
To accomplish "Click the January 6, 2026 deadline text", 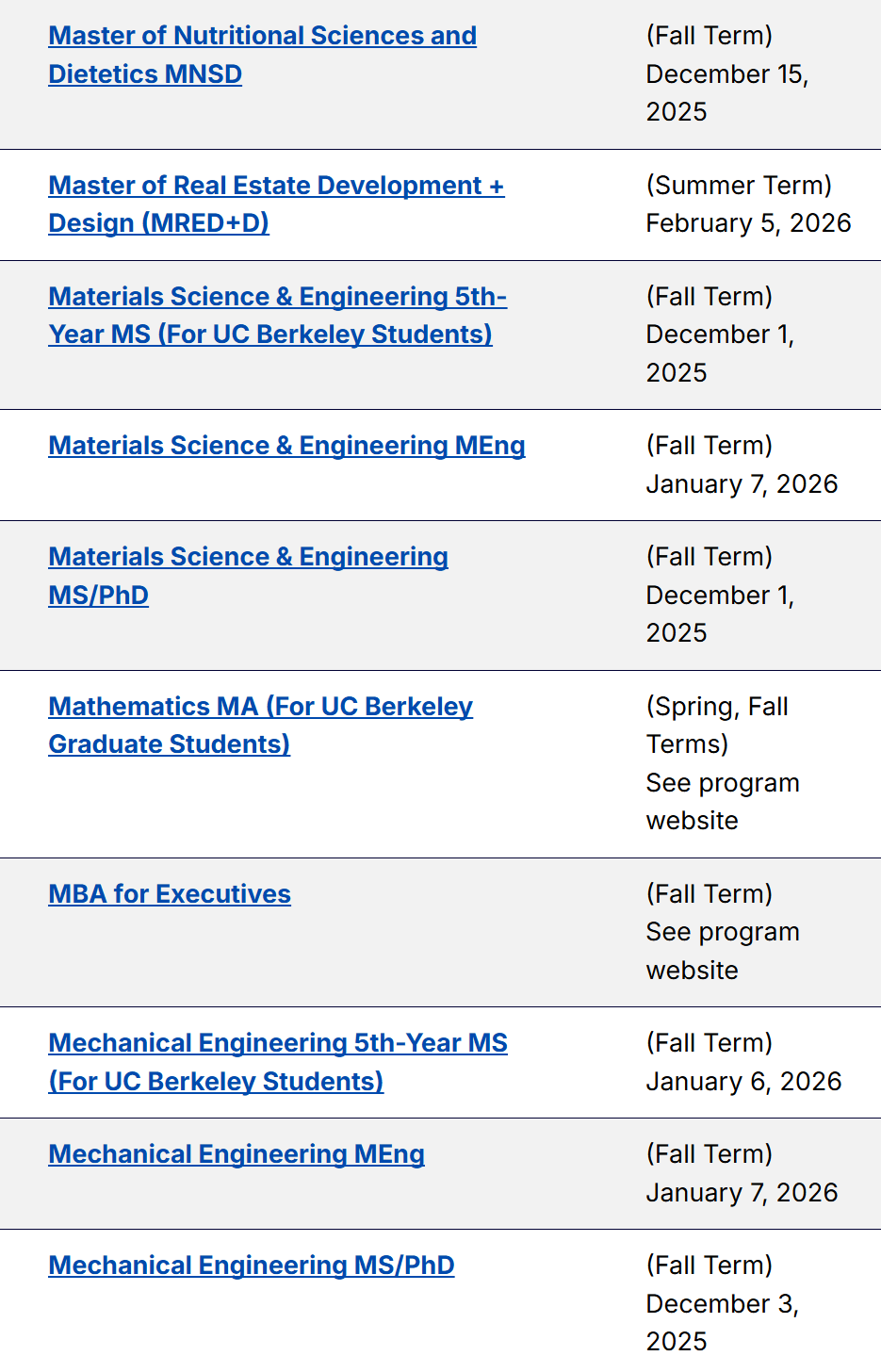I will [743, 1082].
